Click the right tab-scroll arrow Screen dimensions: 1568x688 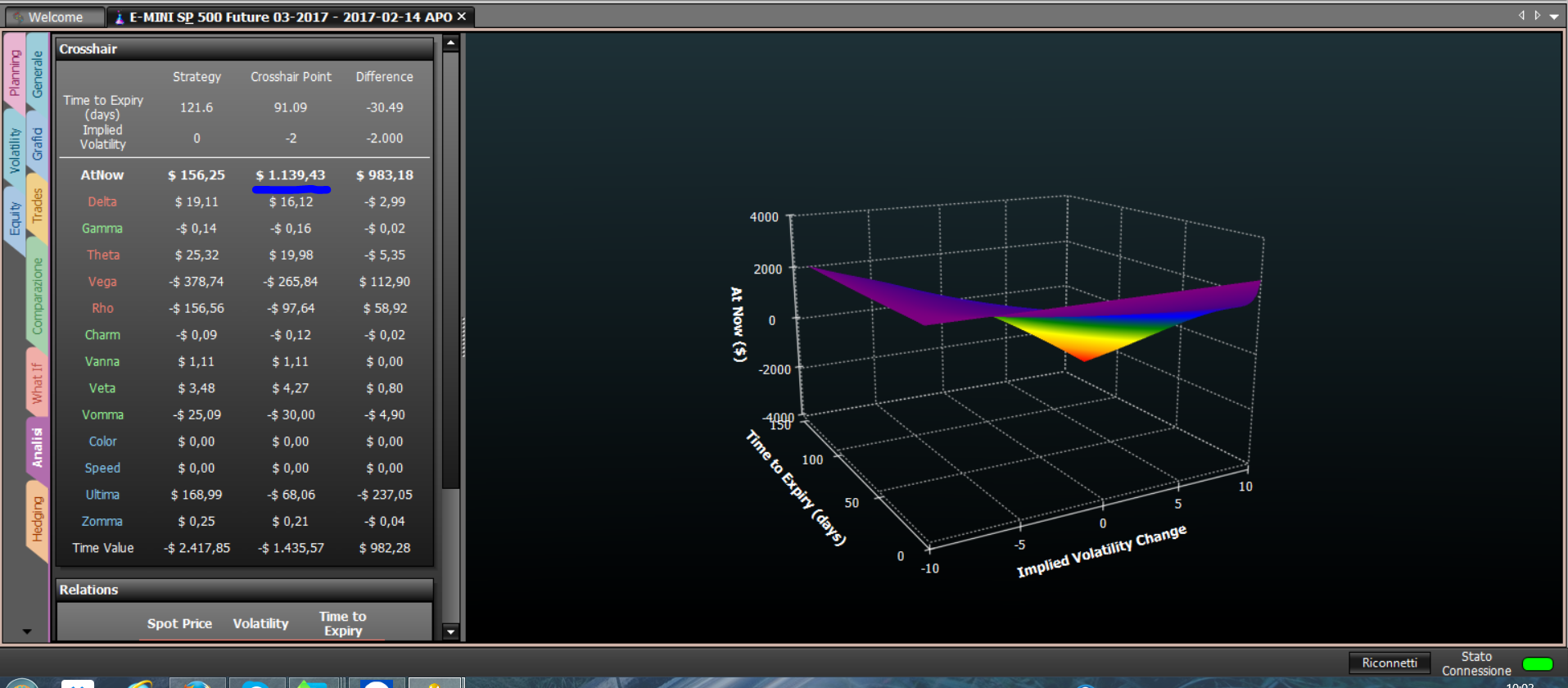pyautogui.click(x=1537, y=16)
